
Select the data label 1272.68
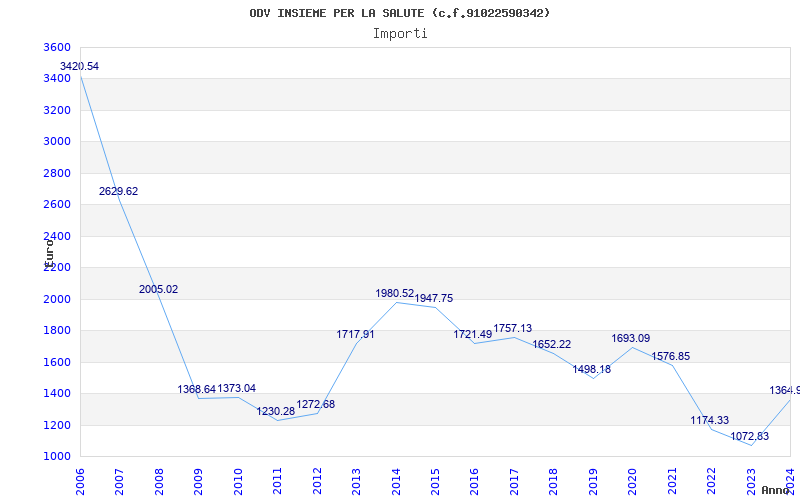(x=316, y=405)
